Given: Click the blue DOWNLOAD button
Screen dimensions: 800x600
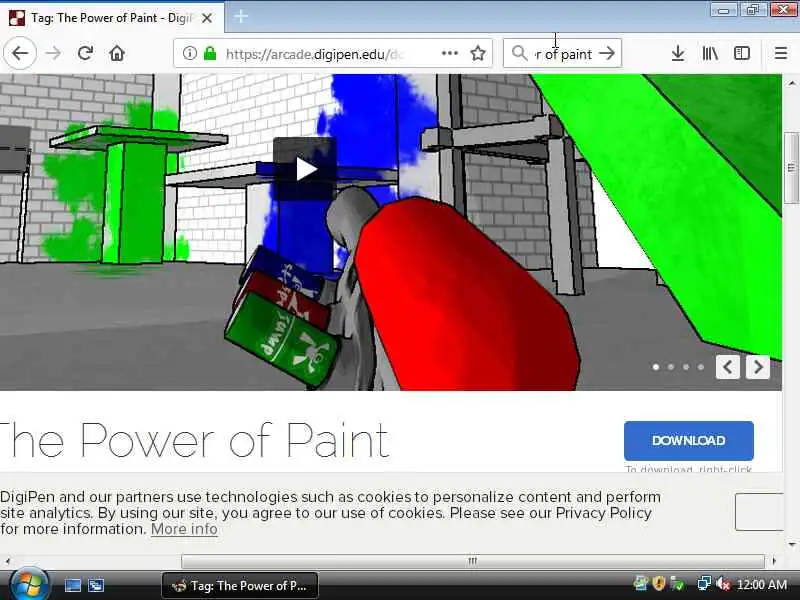Looking at the screenshot, I should [688, 440].
